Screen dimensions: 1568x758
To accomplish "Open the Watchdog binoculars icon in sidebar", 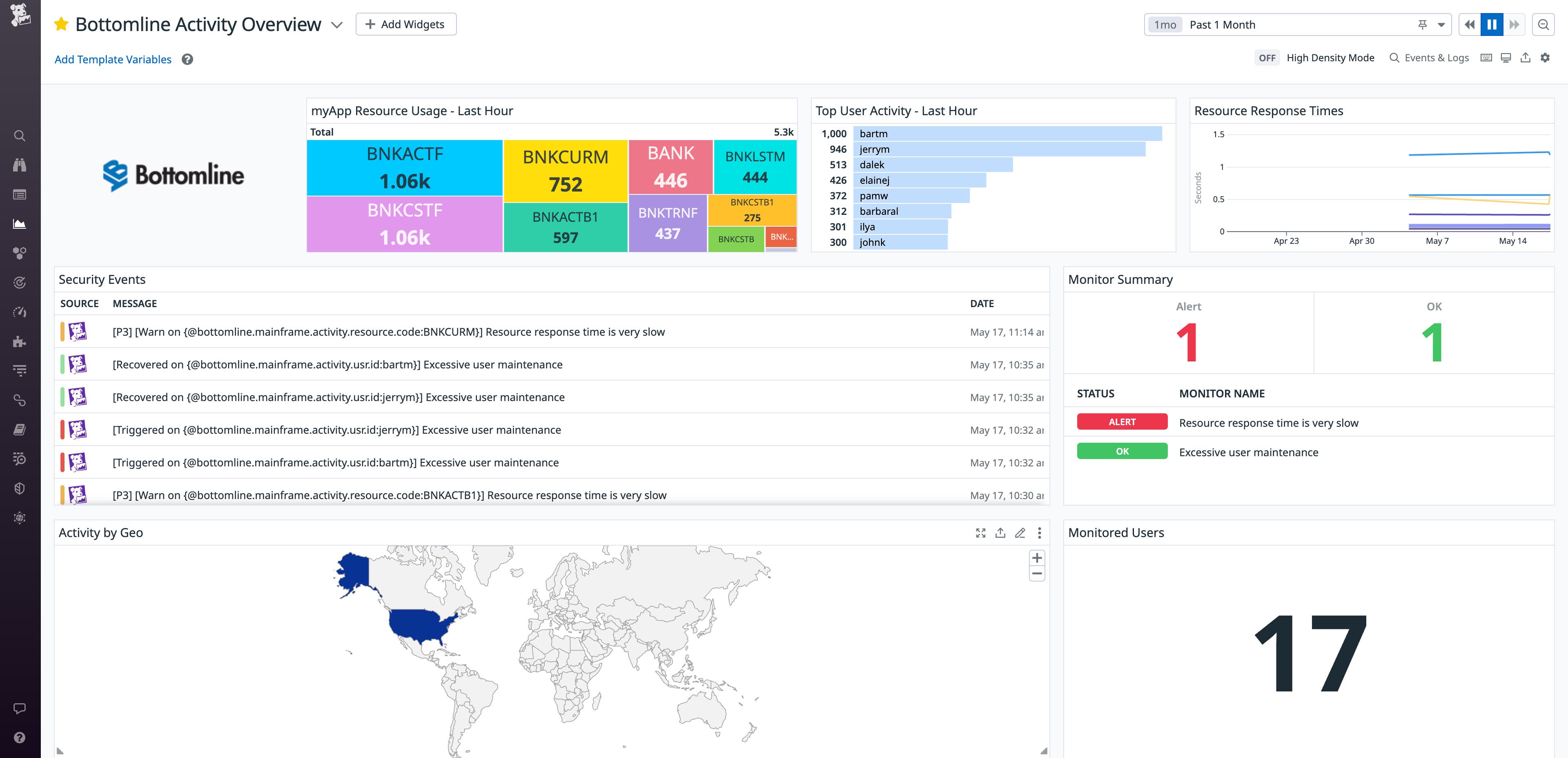I will (20, 165).
